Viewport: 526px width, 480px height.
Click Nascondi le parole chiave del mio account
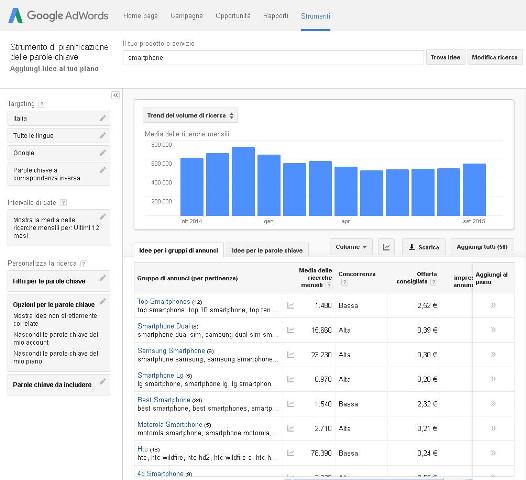click(56, 338)
